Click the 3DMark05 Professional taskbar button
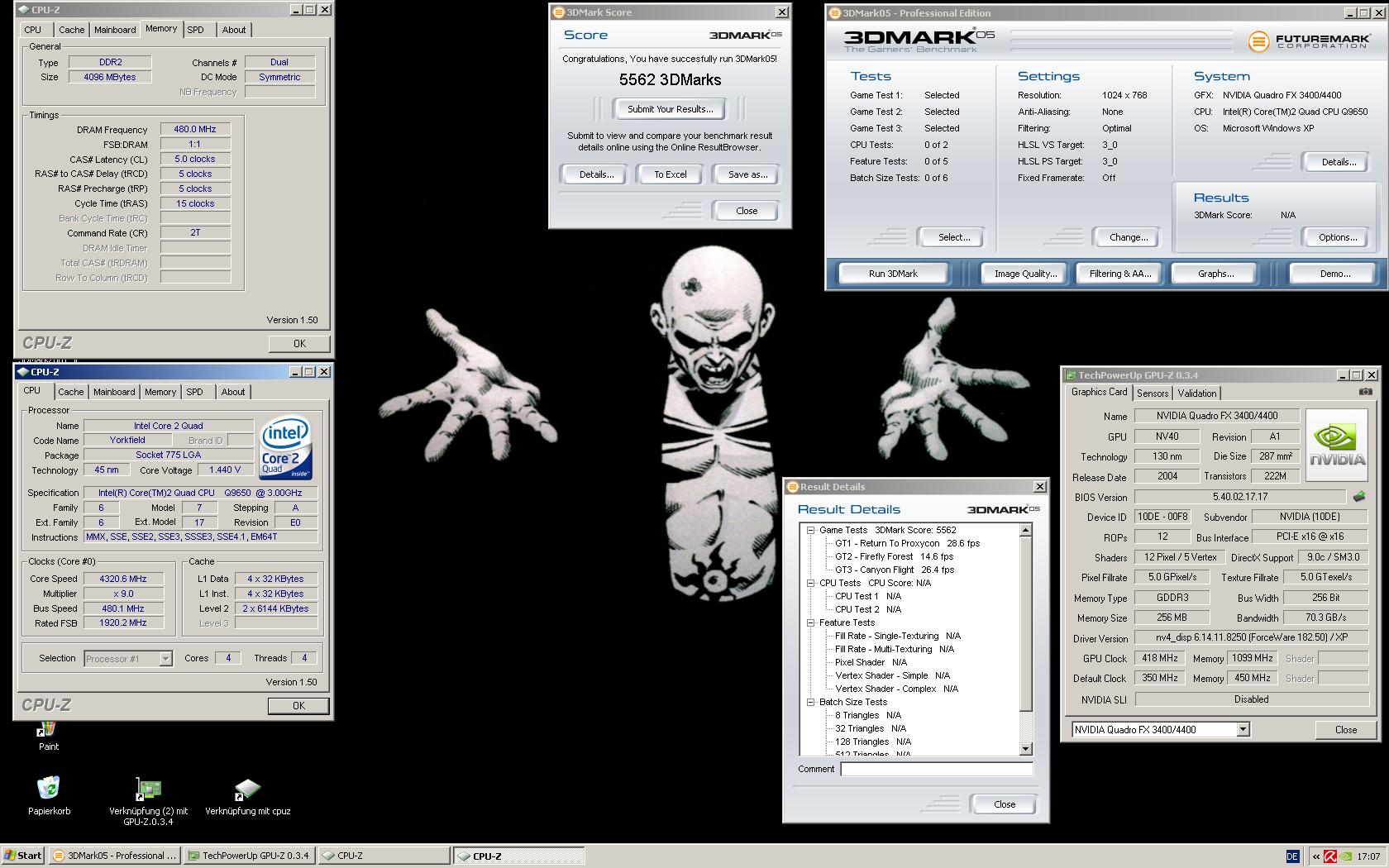The height and width of the screenshot is (868, 1389). [x=114, y=856]
